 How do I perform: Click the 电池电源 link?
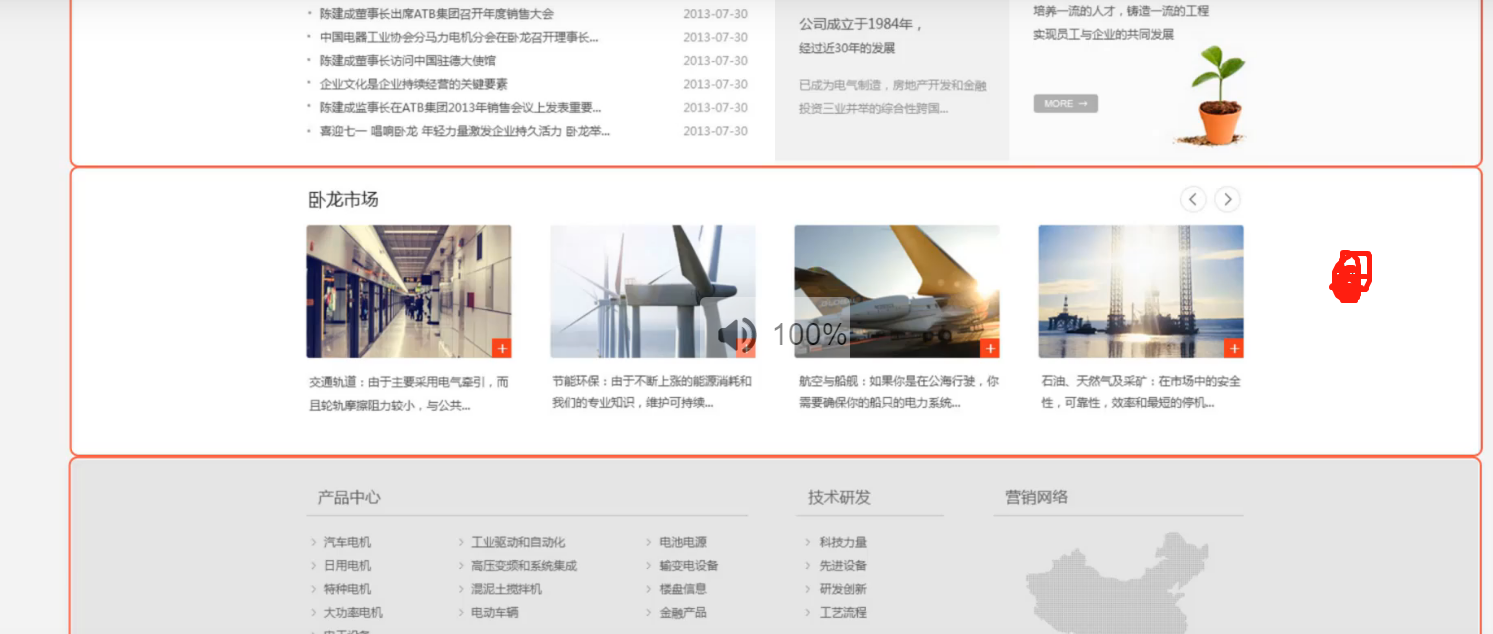(x=683, y=542)
